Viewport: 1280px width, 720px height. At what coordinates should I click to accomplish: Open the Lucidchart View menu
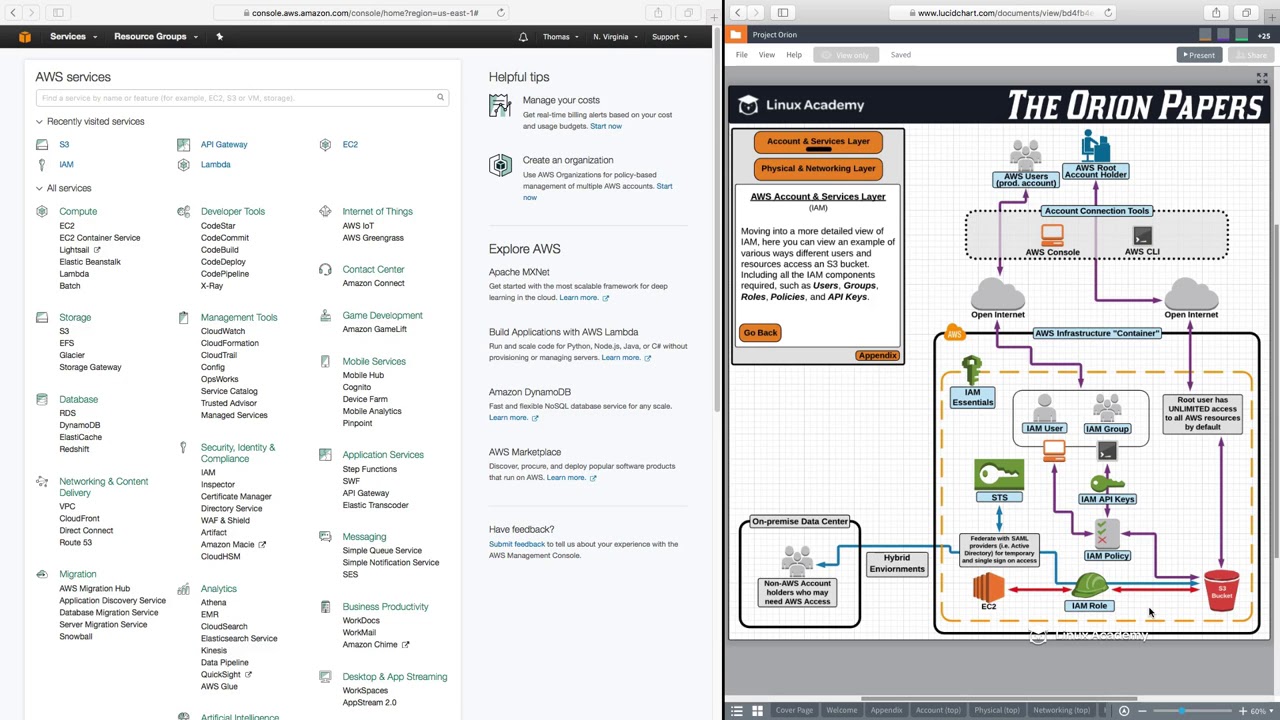click(766, 55)
